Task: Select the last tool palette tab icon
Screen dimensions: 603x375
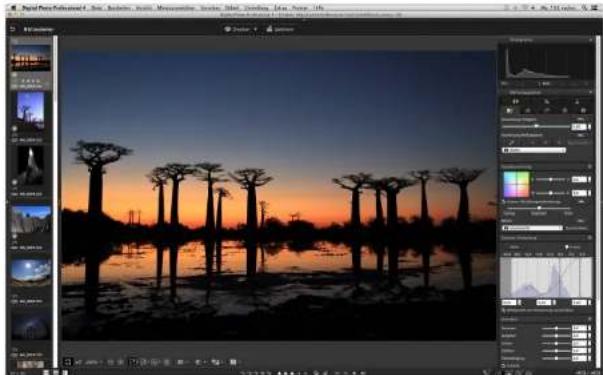Action: (583, 111)
